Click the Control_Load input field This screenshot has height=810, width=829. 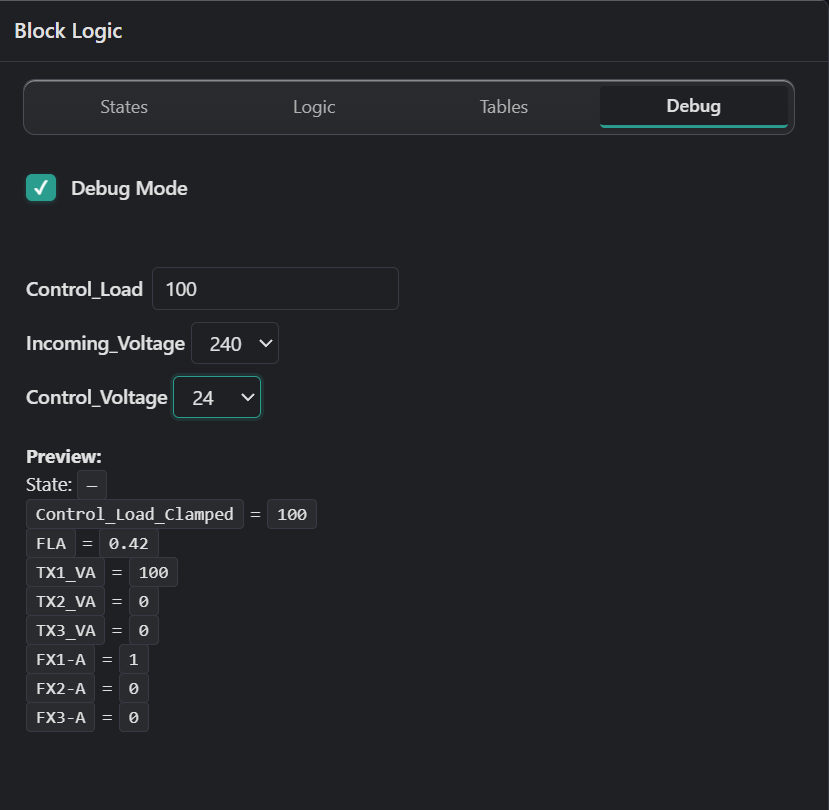tap(275, 289)
